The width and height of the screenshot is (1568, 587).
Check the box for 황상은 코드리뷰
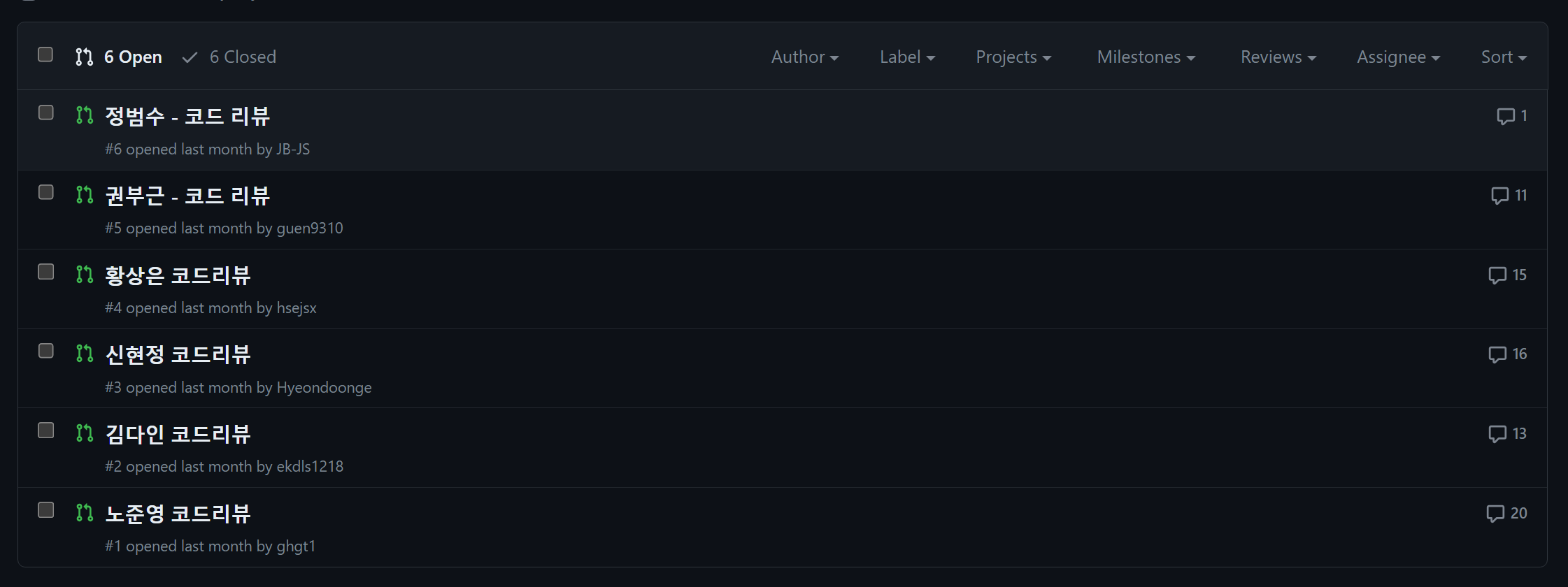(x=45, y=272)
